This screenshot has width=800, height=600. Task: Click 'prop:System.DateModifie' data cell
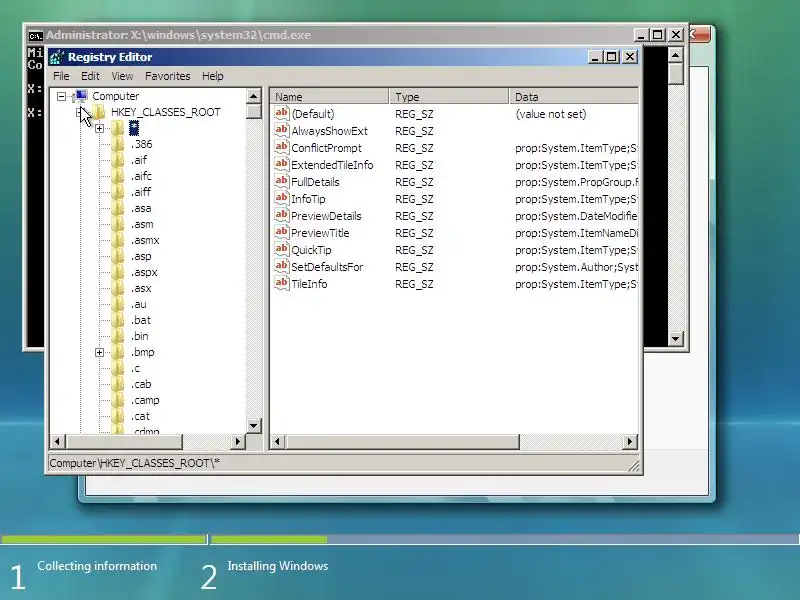[x=576, y=216]
